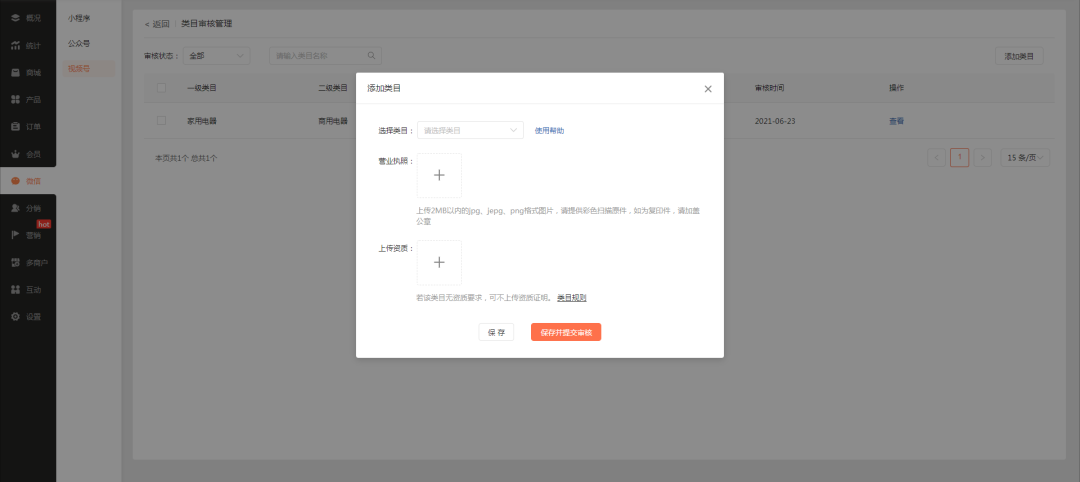Click the 保存并提交审核 button
The image size is (1080, 482).
point(565,332)
